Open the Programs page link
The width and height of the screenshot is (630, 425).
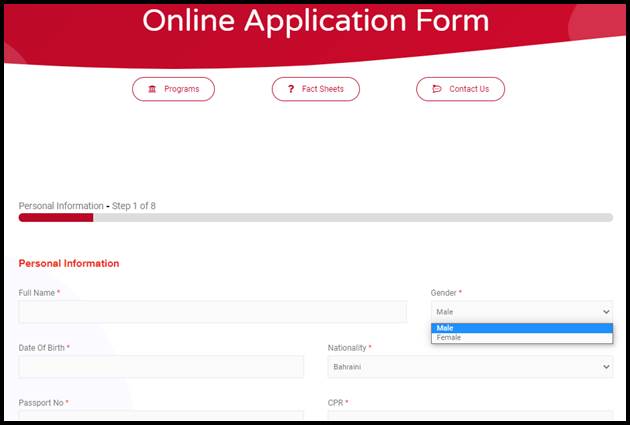click(x=181, y=89)
